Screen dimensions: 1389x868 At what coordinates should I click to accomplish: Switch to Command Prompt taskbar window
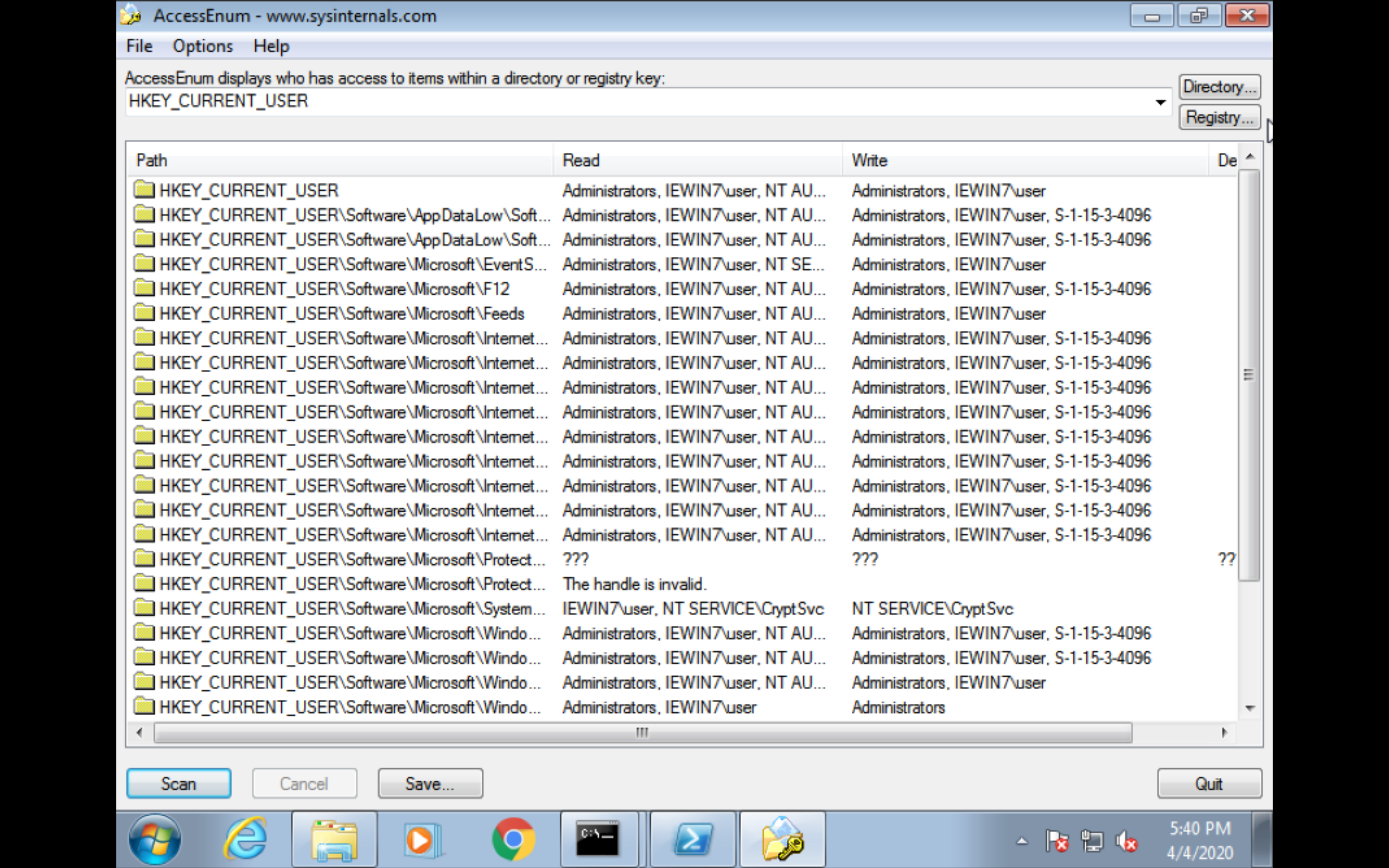[599, 839]
